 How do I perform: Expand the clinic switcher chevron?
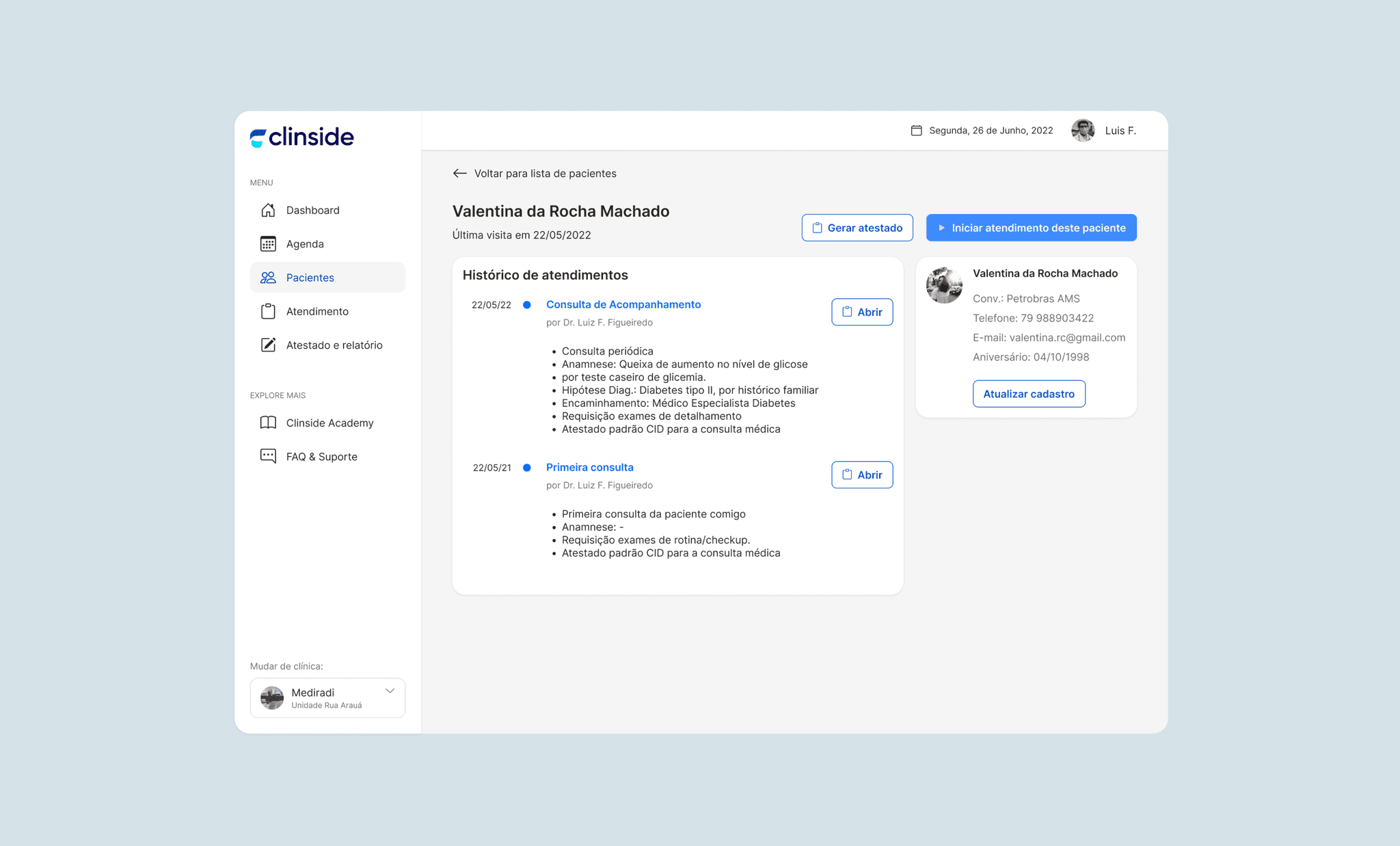[390, 691]
